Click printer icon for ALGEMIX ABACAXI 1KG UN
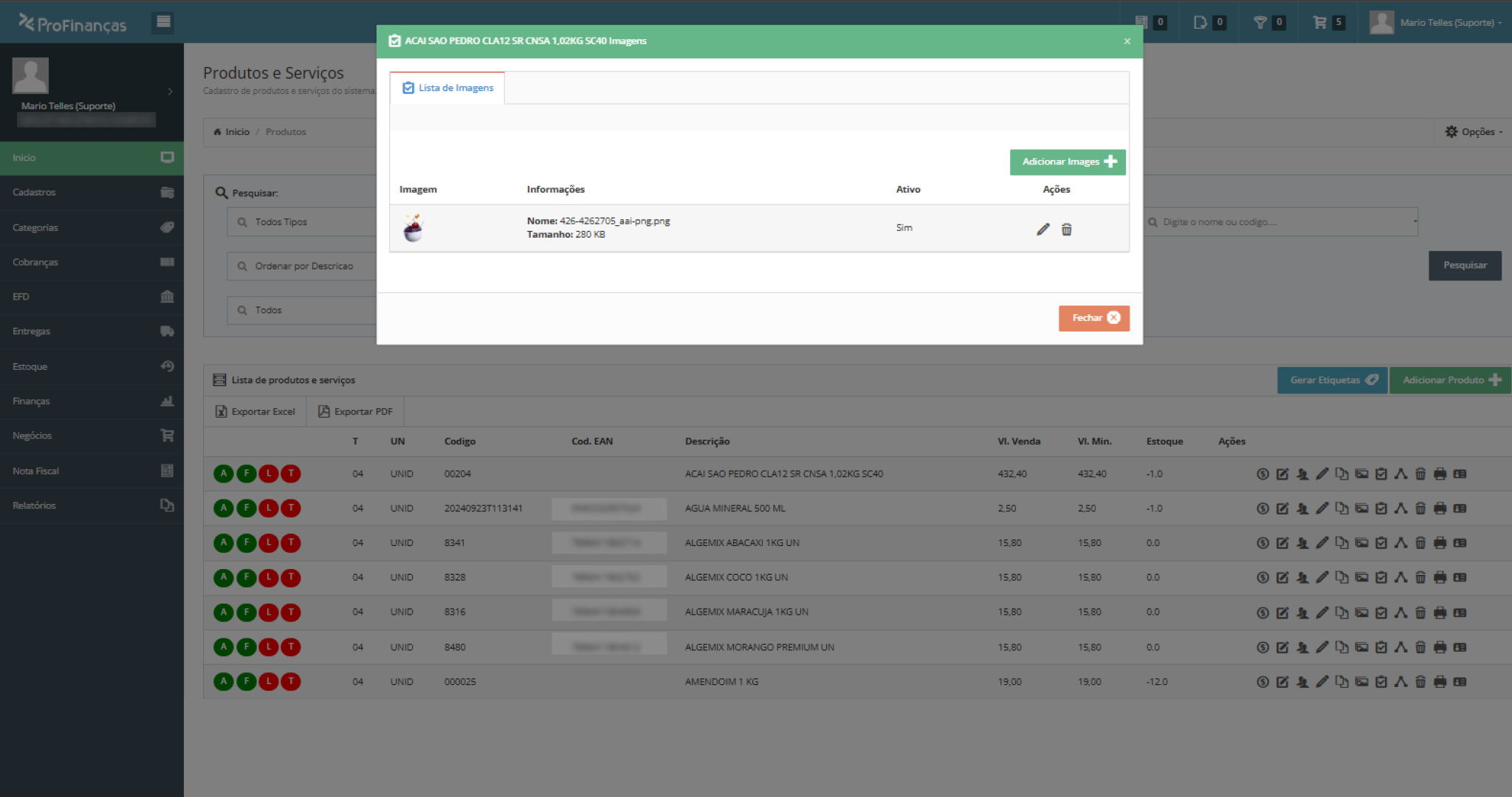Image resolution: width=1512 pixels, height=797 pixels. [x=1440, y=543]
